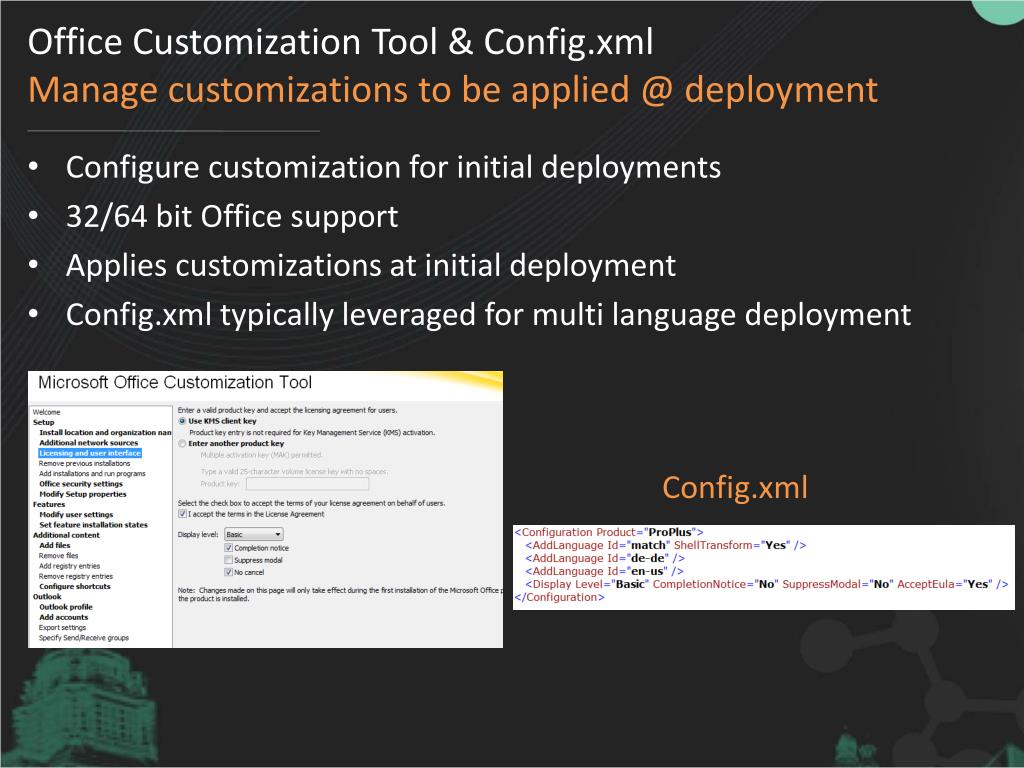The height and width of the screenshot is (768, 1024).
Task: Click bullet 'Configure customization for initial deployments'
Action: [393, 168]
